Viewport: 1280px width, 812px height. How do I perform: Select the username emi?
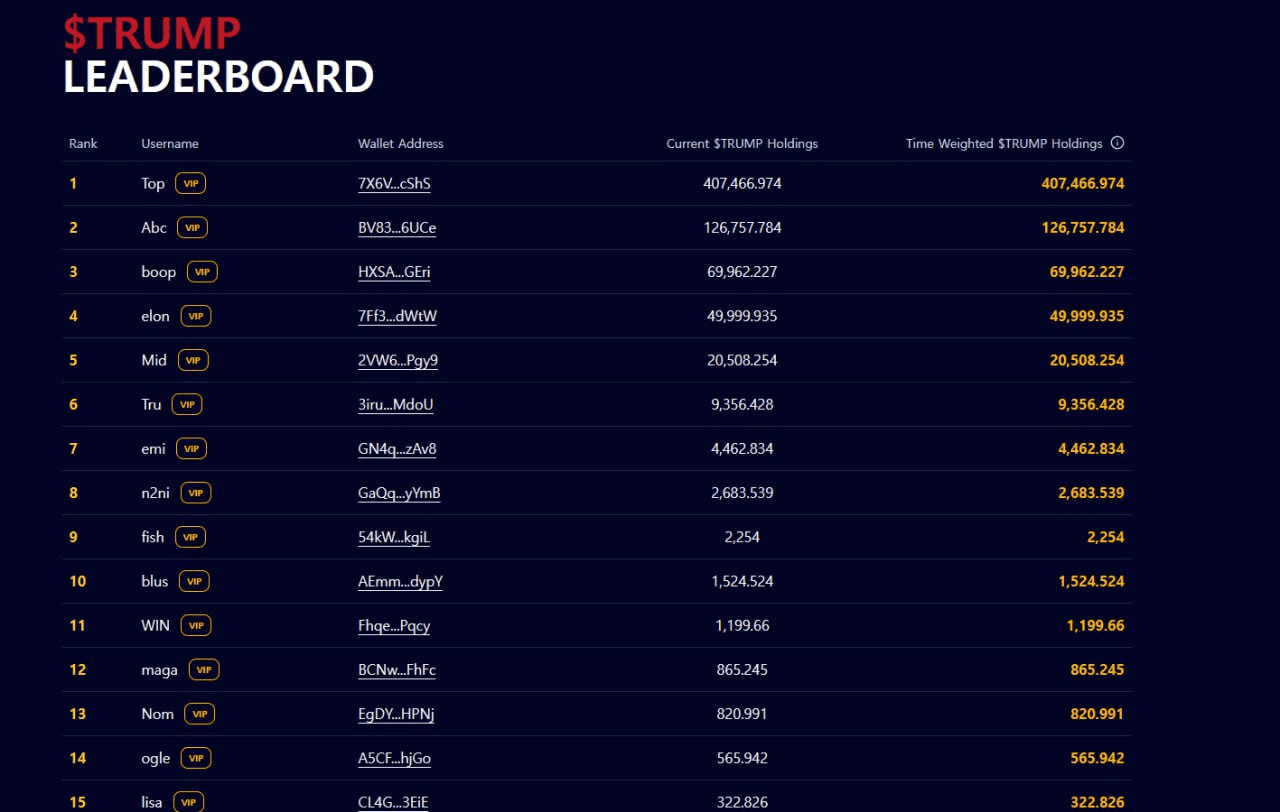[x=154, y=449]
